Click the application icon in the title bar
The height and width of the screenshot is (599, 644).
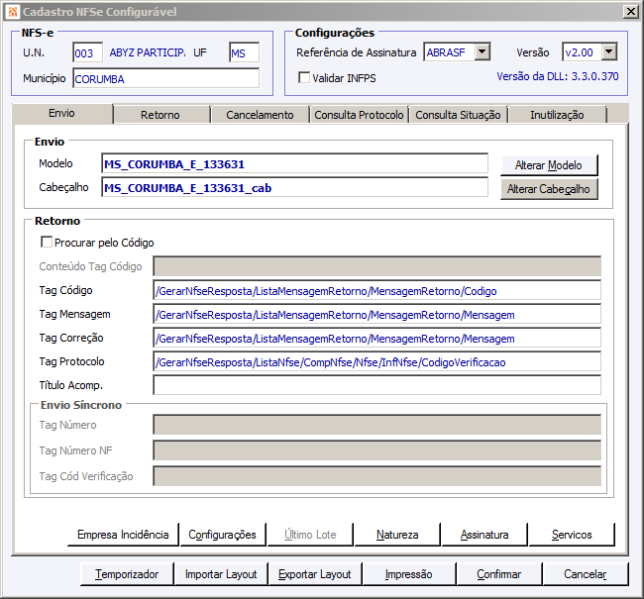click(13, 12)
